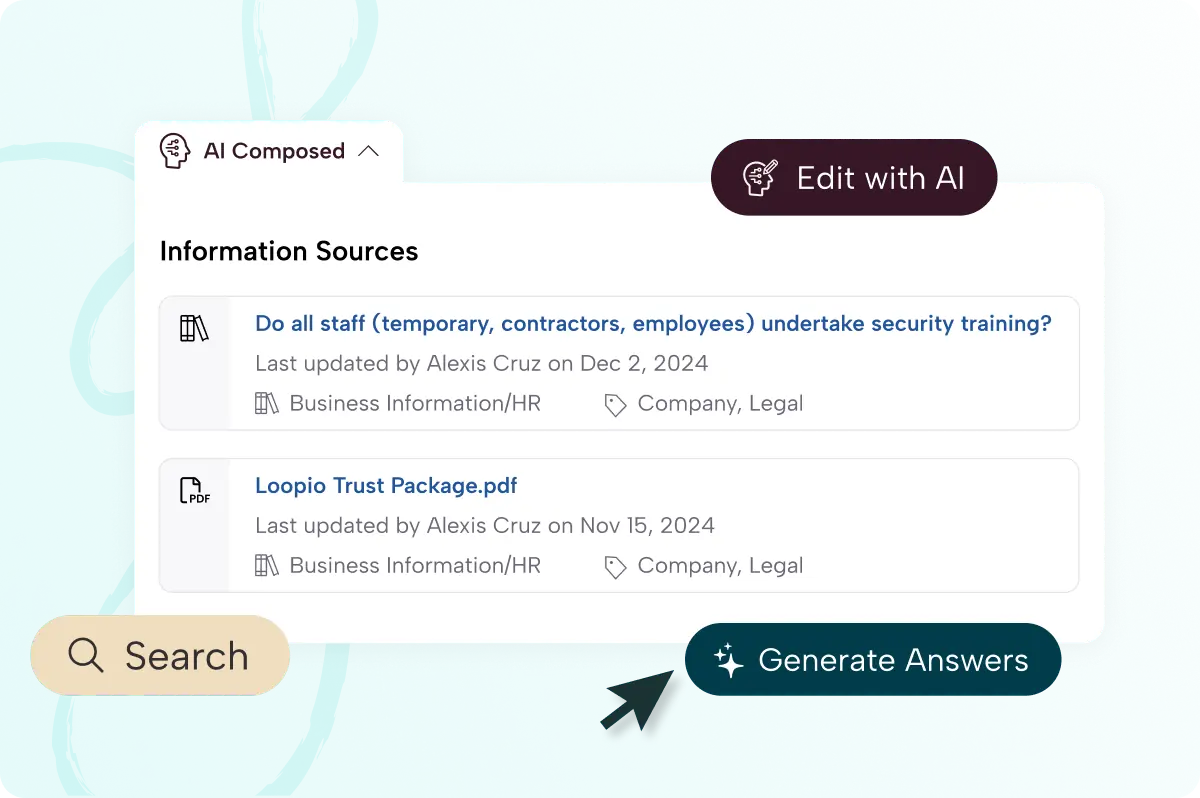Viewport: 1200px width, 798px height.
Task: Click the sparkle icon in Generate Answers
Action: point(729,661)
